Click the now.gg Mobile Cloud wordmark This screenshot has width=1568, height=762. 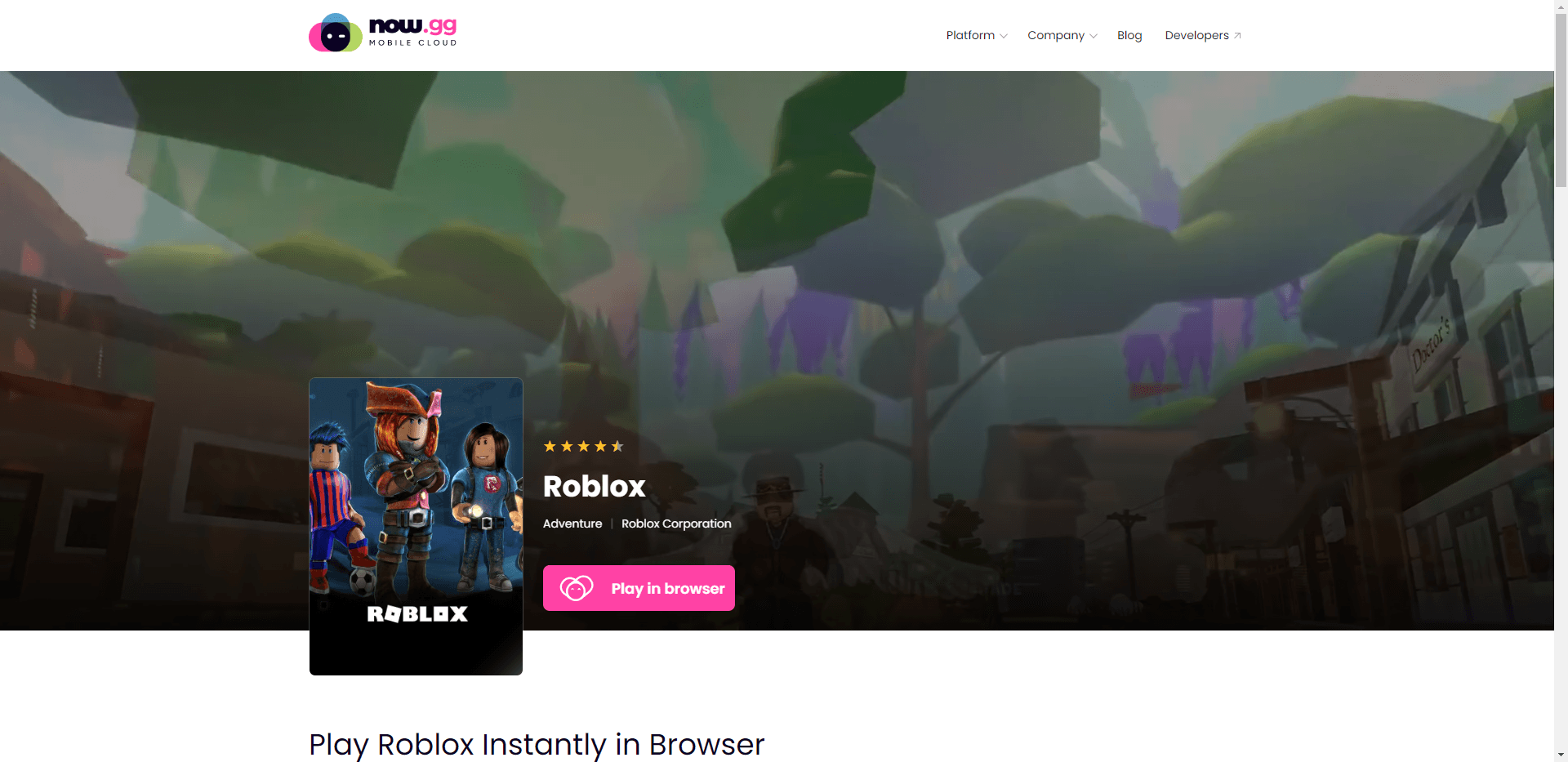[x=412, y=32]
